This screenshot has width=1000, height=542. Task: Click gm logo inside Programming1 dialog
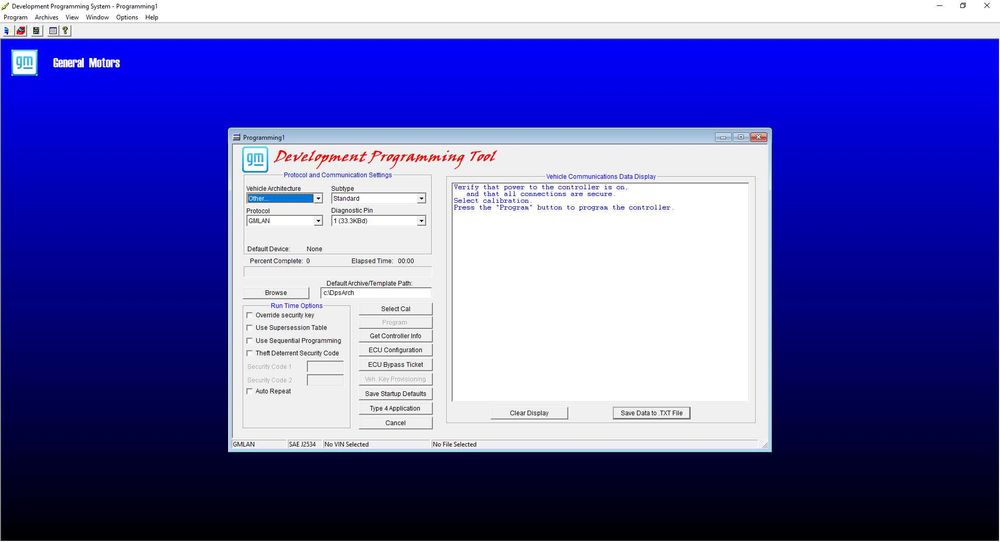coord(255,159)
